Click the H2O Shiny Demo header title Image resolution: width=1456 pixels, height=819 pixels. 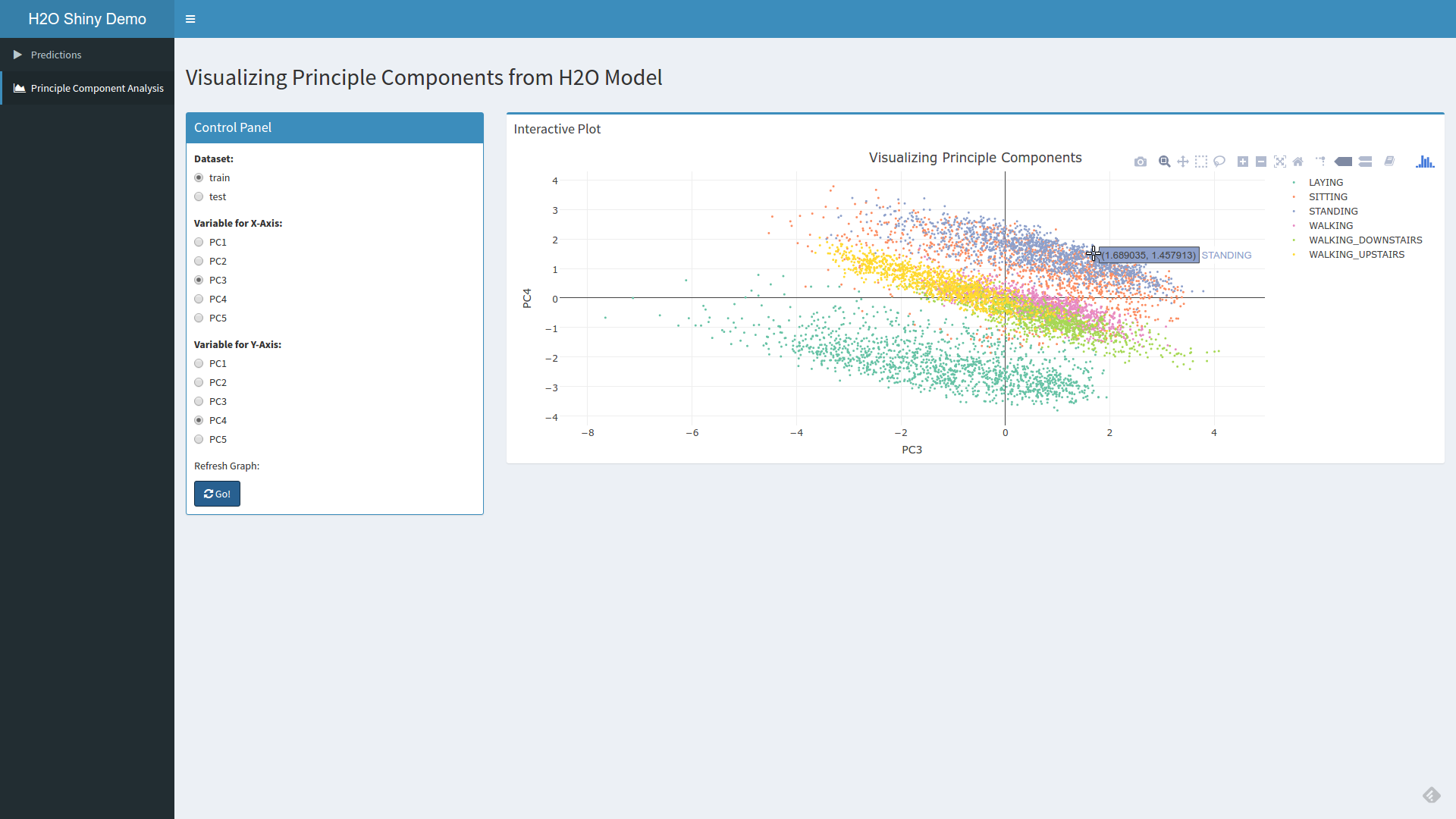[x=87, y=19]
